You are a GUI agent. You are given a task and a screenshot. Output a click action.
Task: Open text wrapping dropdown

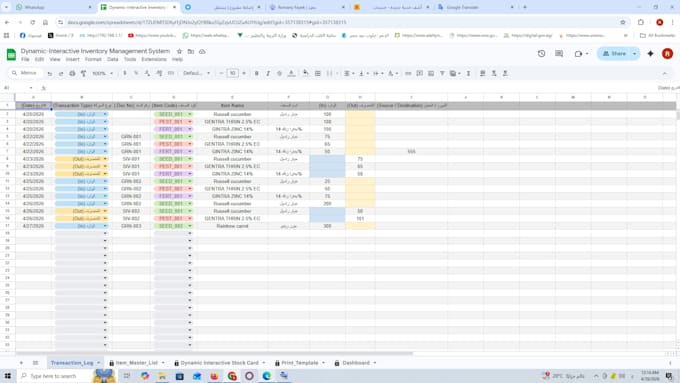pos(378,73)
